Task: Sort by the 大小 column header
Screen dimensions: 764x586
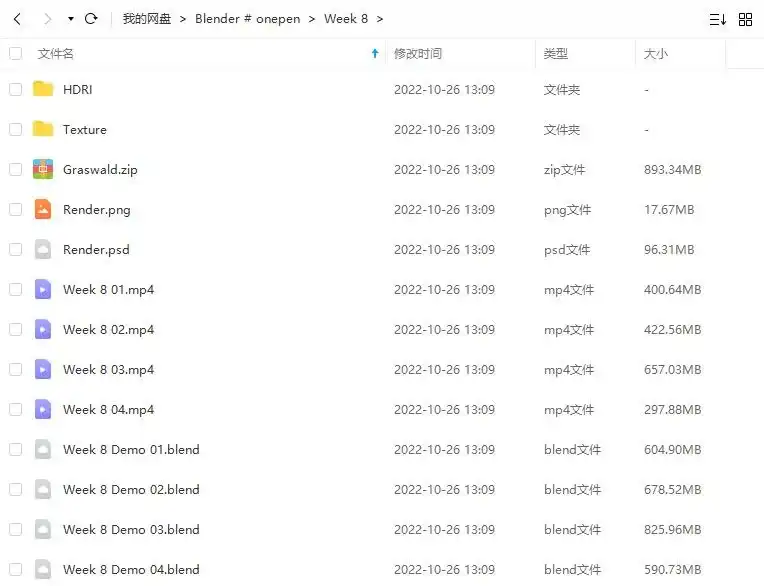Action: coord(656,54)
